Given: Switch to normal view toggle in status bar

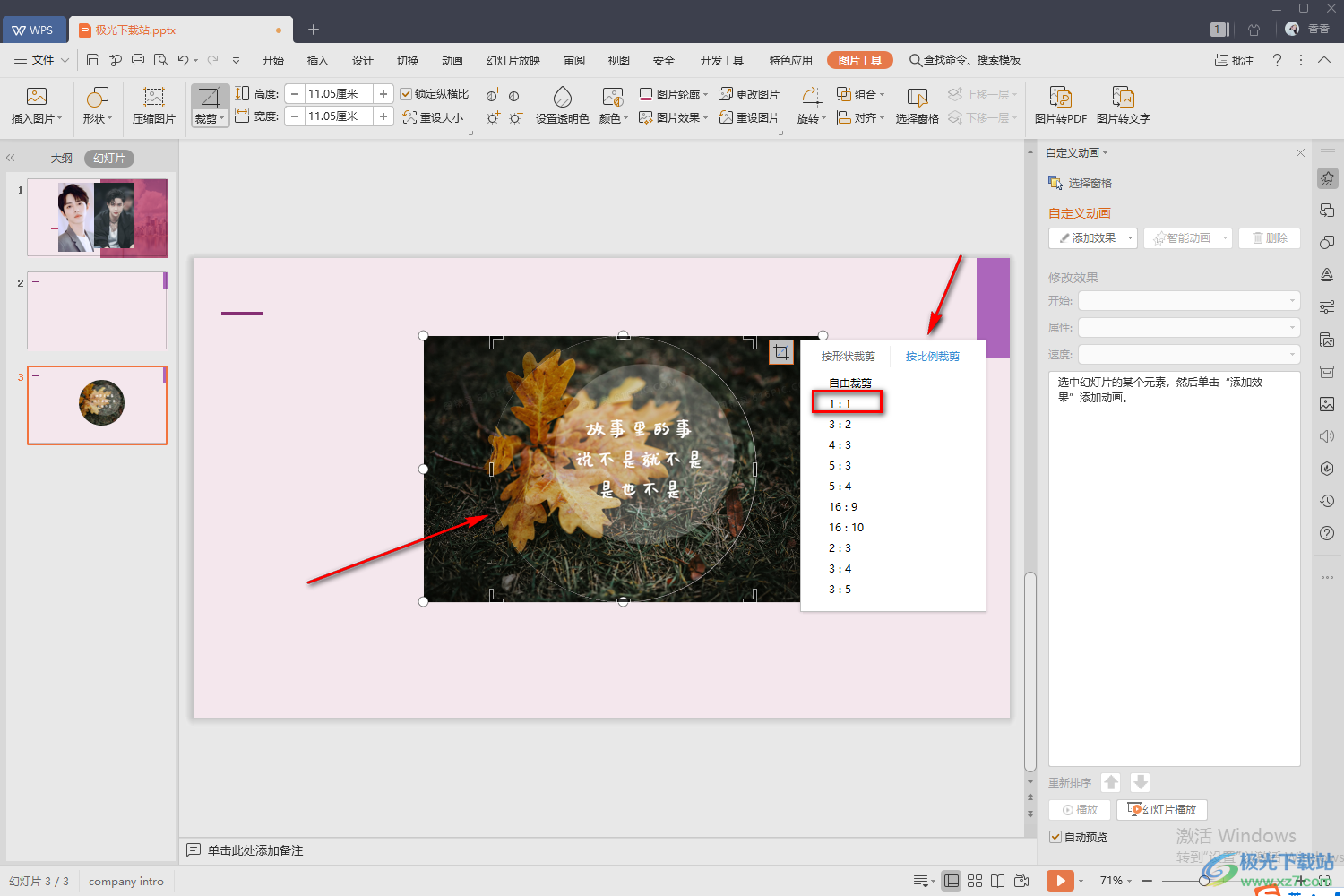Looking at the screenshot, I should (x=952, y=881).
